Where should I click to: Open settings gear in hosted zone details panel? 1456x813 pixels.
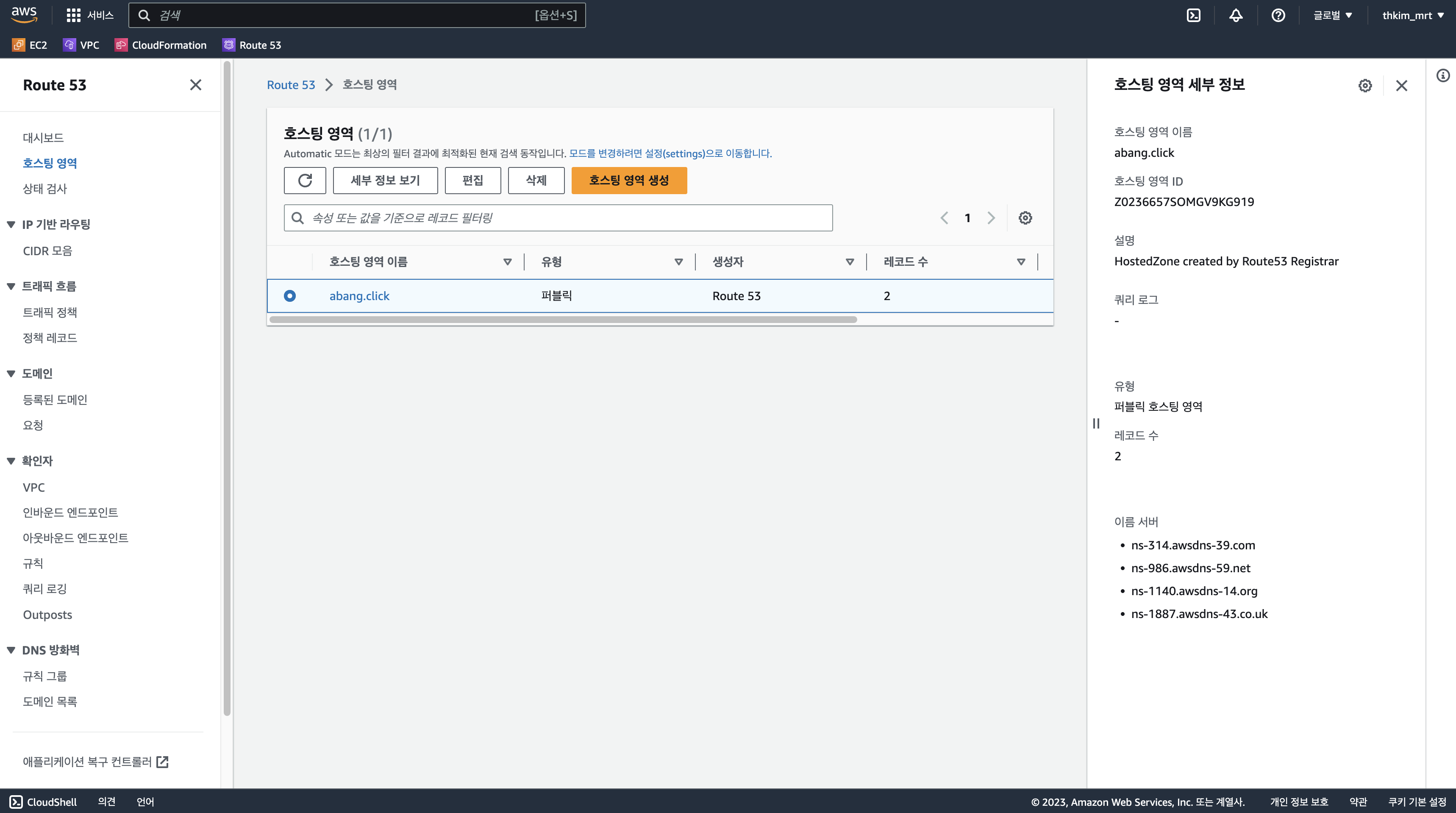(1365, 85)
